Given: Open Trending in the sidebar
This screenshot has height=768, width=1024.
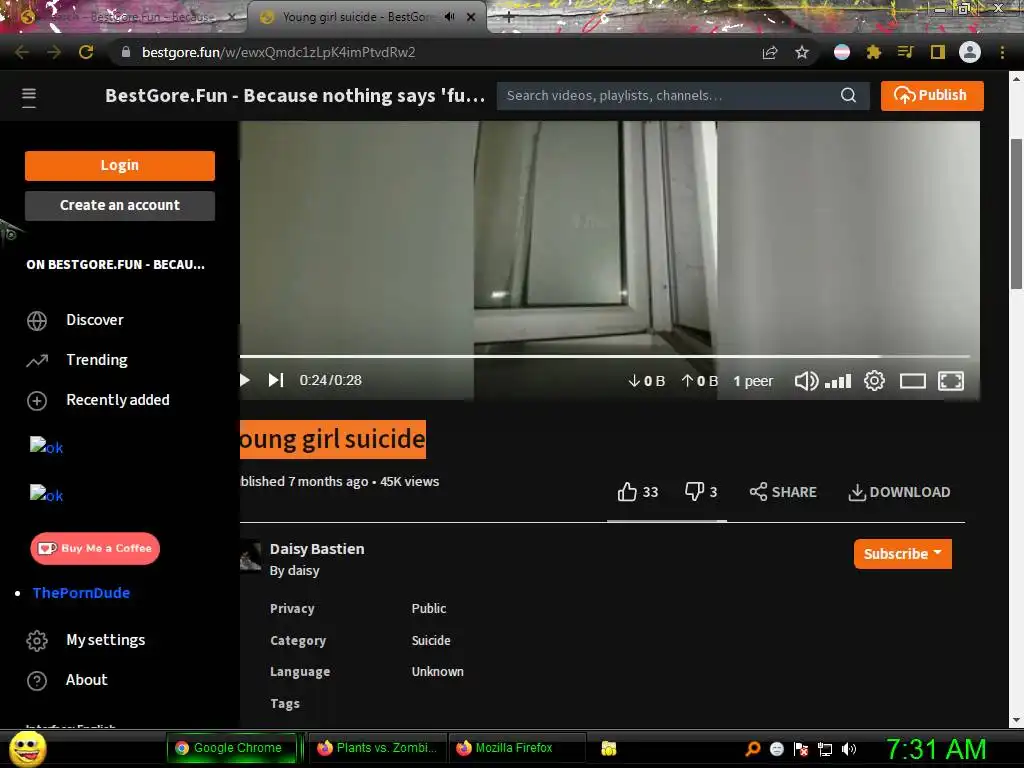Looking at the screenshot, I should point(97,360).
